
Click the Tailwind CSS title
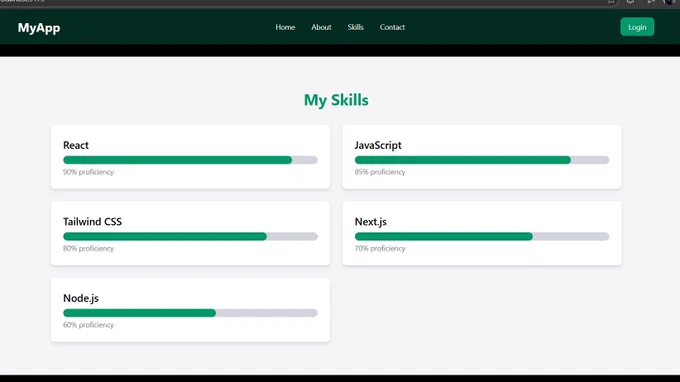pos(92,222)
